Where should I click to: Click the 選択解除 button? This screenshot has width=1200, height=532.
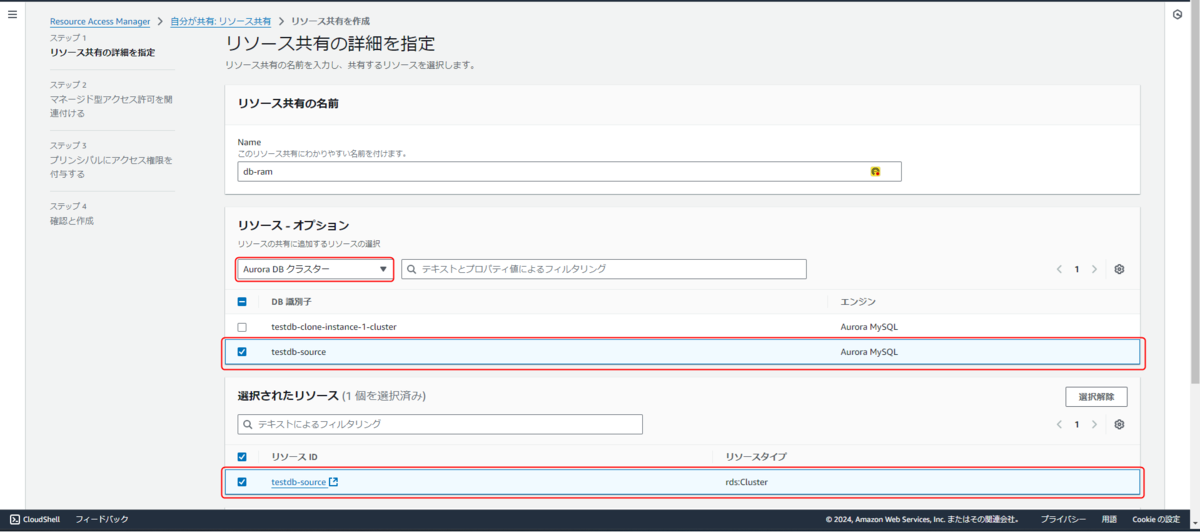click(x=1096, y=397)
